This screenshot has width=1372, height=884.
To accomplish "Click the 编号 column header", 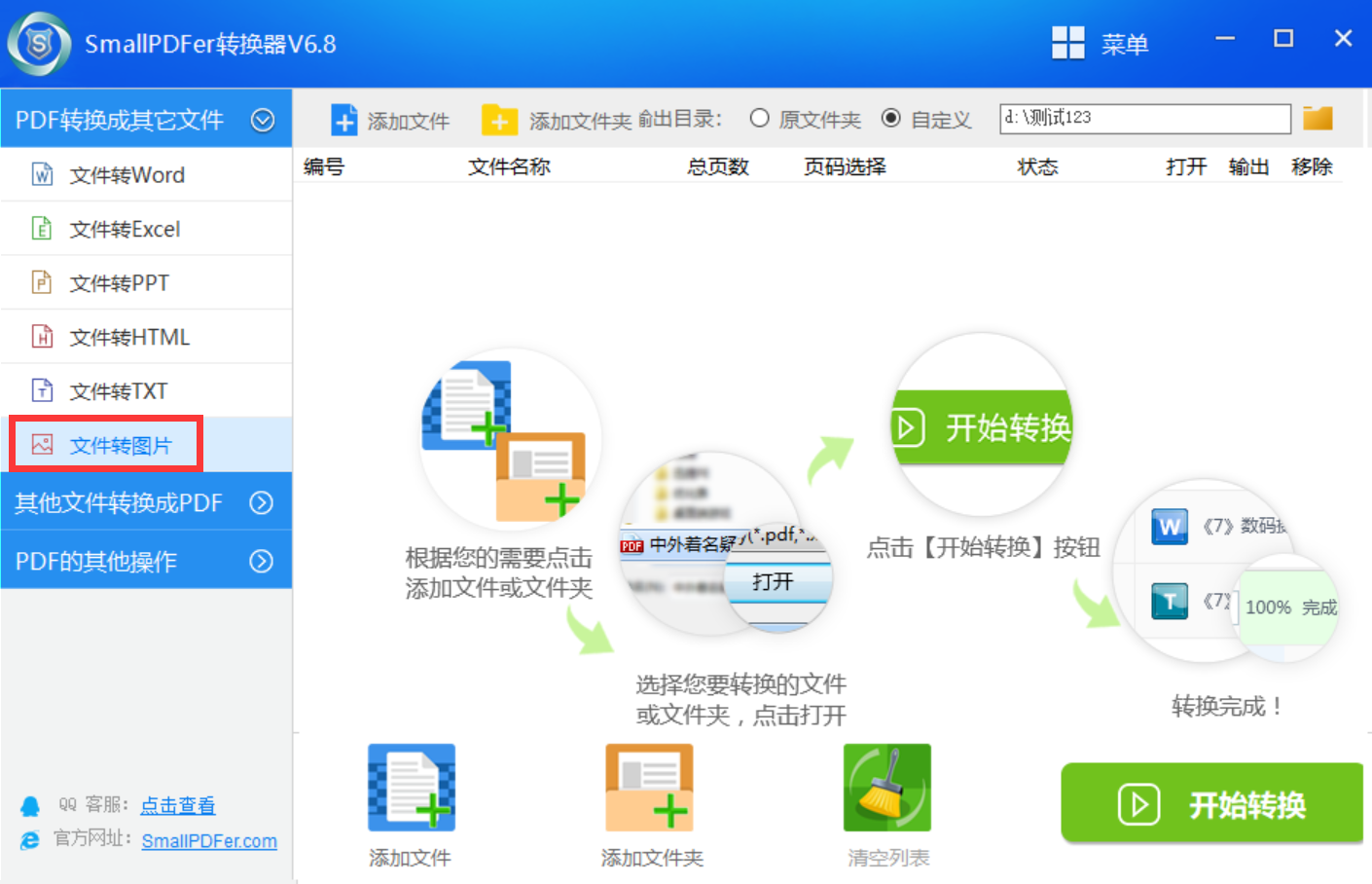I will [x=324, y=166].
